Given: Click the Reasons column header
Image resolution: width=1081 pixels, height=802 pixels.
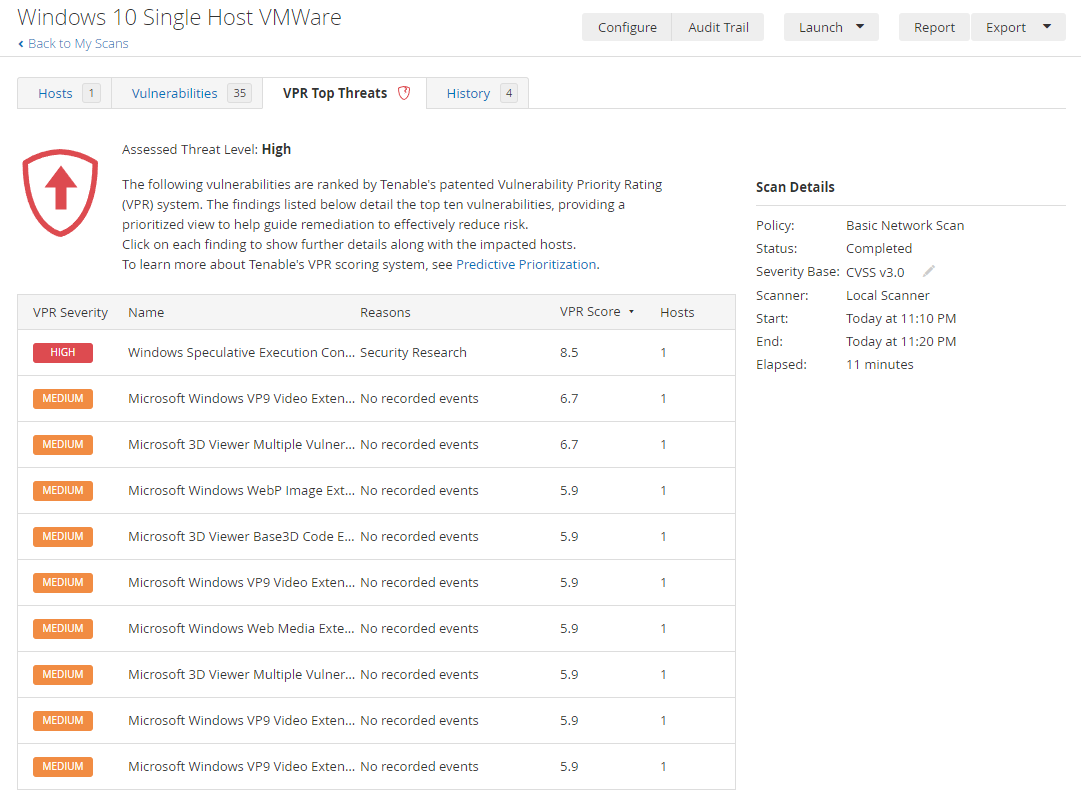Looking at the screenshot, I should [385, 312].
